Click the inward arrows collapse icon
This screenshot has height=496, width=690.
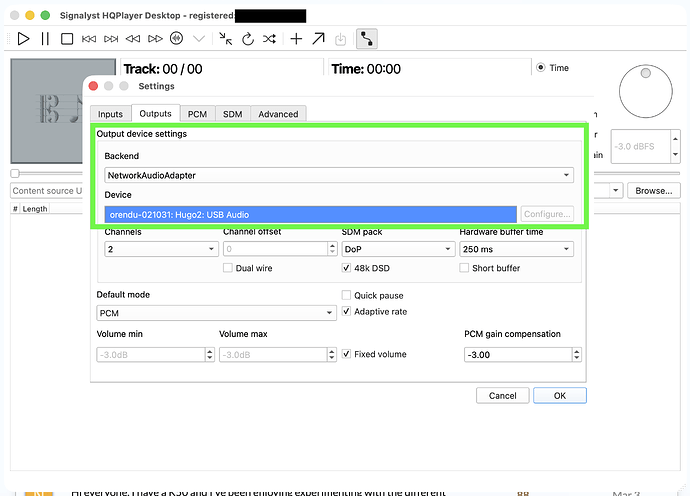pyautogui.click(x=226, y=39)
